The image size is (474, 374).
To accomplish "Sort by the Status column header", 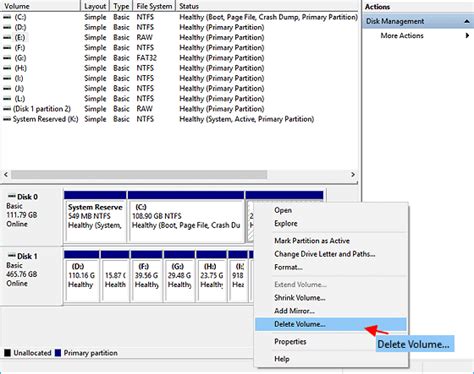I will click(267, 6).
